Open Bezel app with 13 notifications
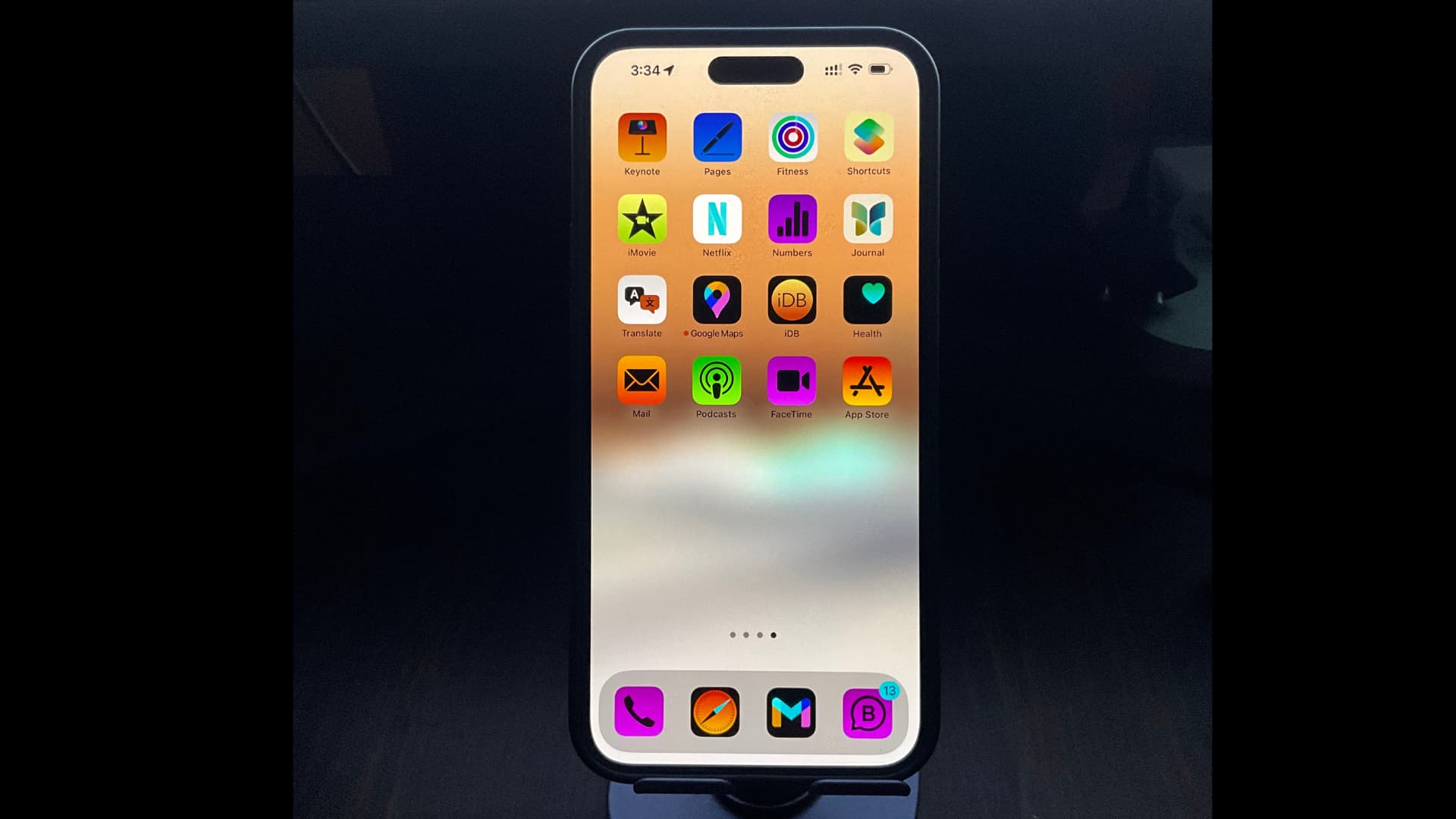Viewport: 1456px width, 819px height. (x=865, y=712)
